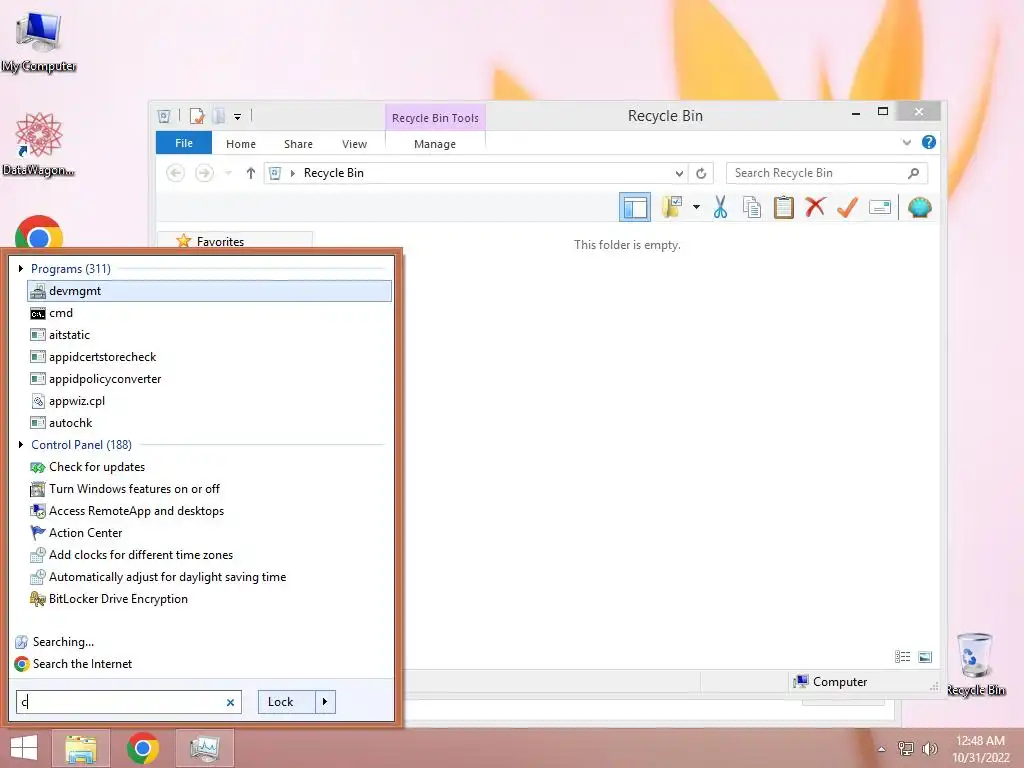This screenshot has width=1024, height=768.
Task: Open the Manage ribbon tab
Action: coord(434,144)
